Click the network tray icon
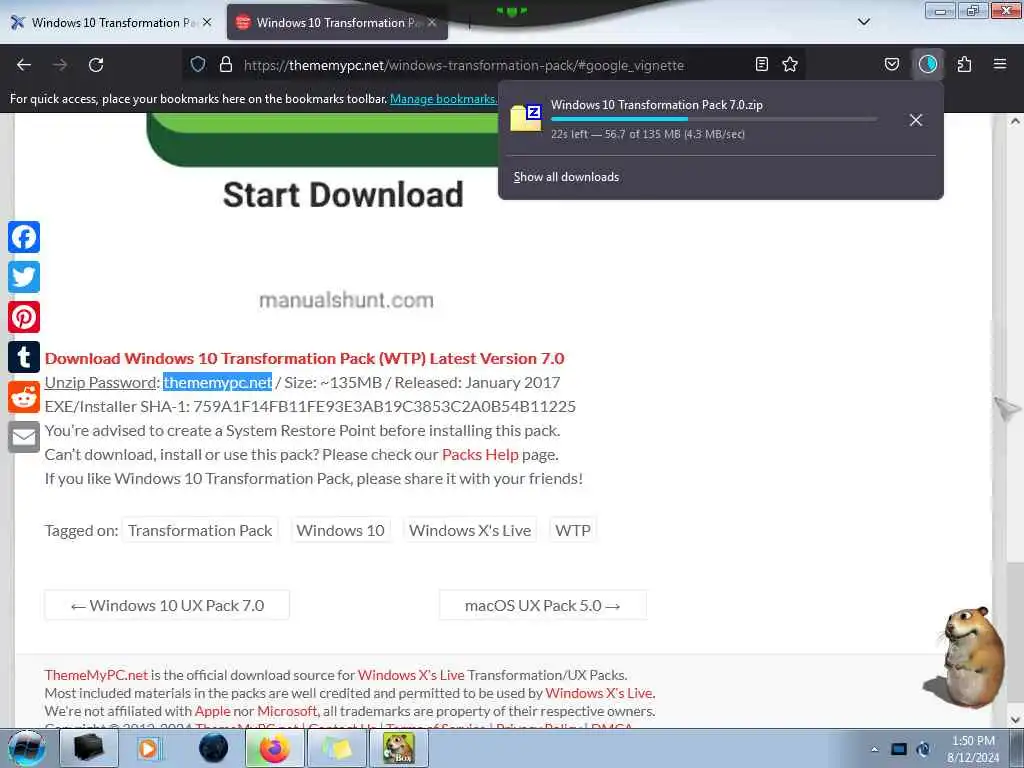Image resolution: width=1024 pixels, height=768 pixels. coord(899,749)
